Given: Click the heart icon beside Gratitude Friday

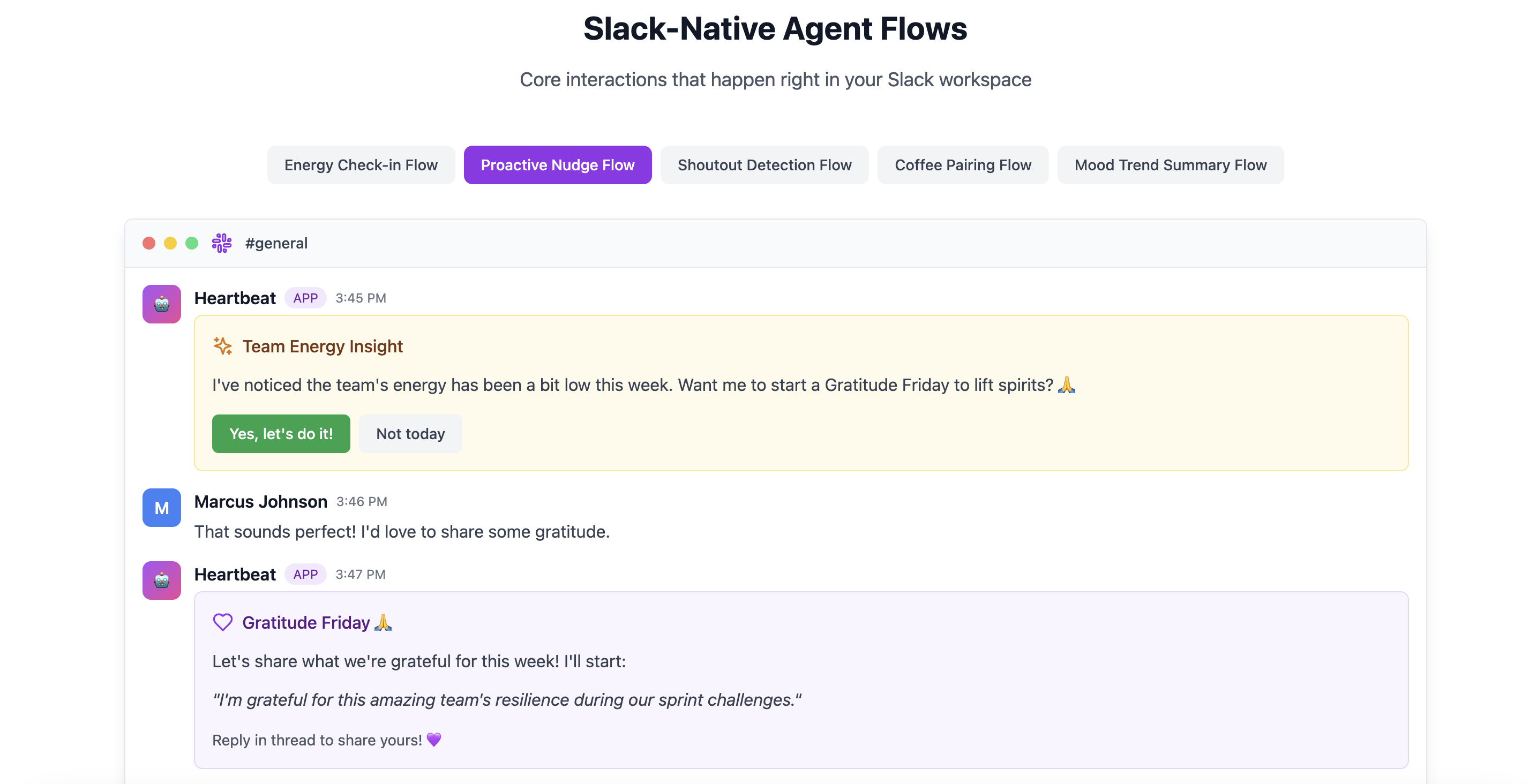Looking at the screenshot, I should pyautogui.click(x=222, y=622).
